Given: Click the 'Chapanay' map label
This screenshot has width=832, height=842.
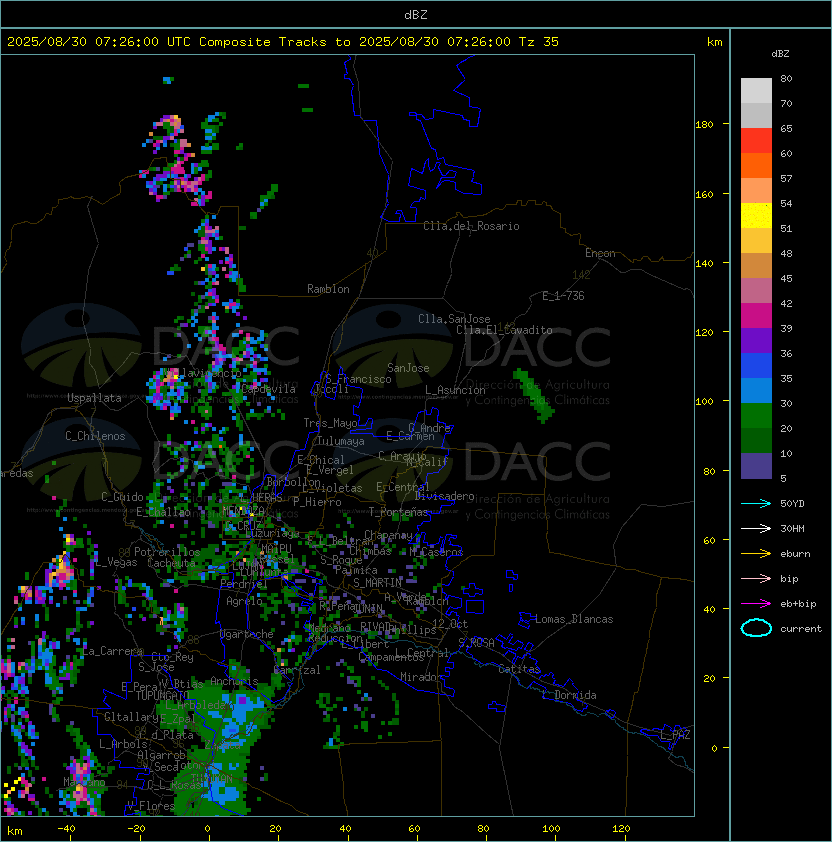Looking at the screenshot, I should click(388, 535).
